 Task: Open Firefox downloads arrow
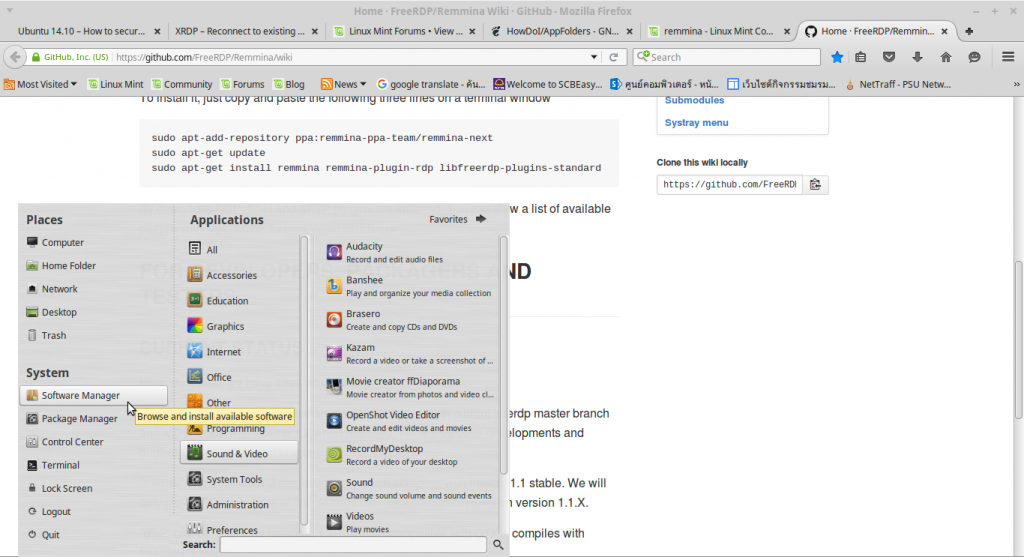(x=917, y=57)
